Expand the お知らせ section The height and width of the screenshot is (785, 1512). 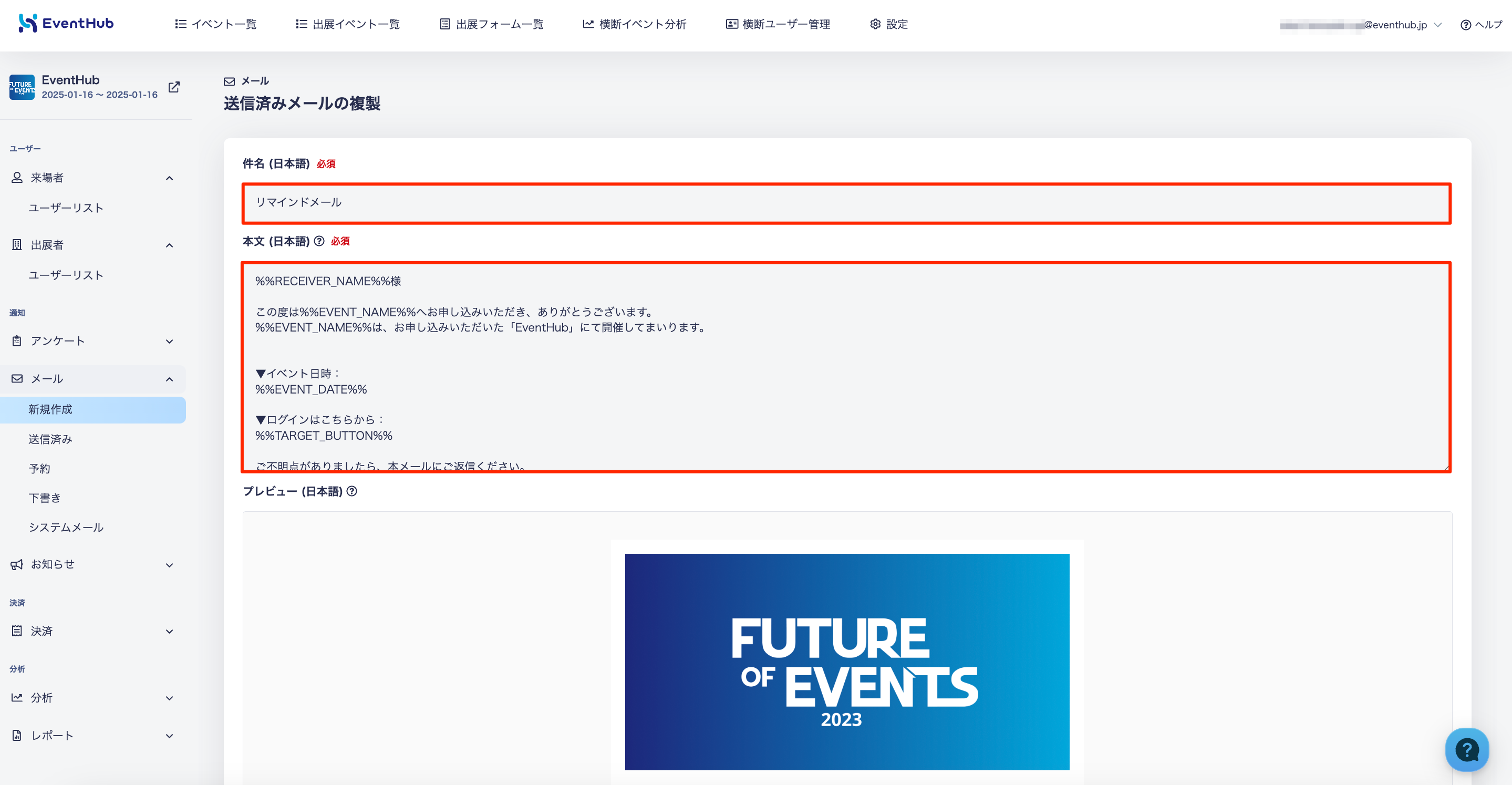(x=170, y=565)
